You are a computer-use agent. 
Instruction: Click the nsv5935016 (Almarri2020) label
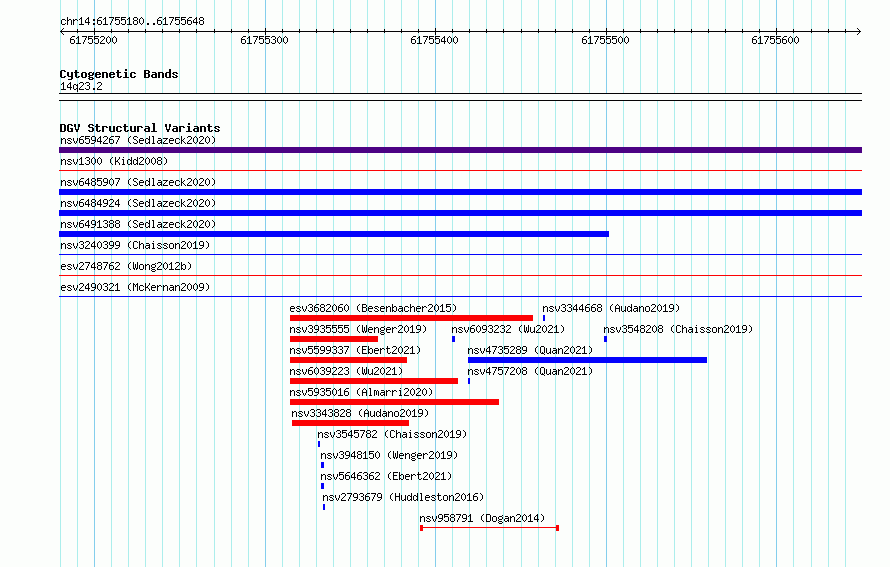[x=361, y=392]
